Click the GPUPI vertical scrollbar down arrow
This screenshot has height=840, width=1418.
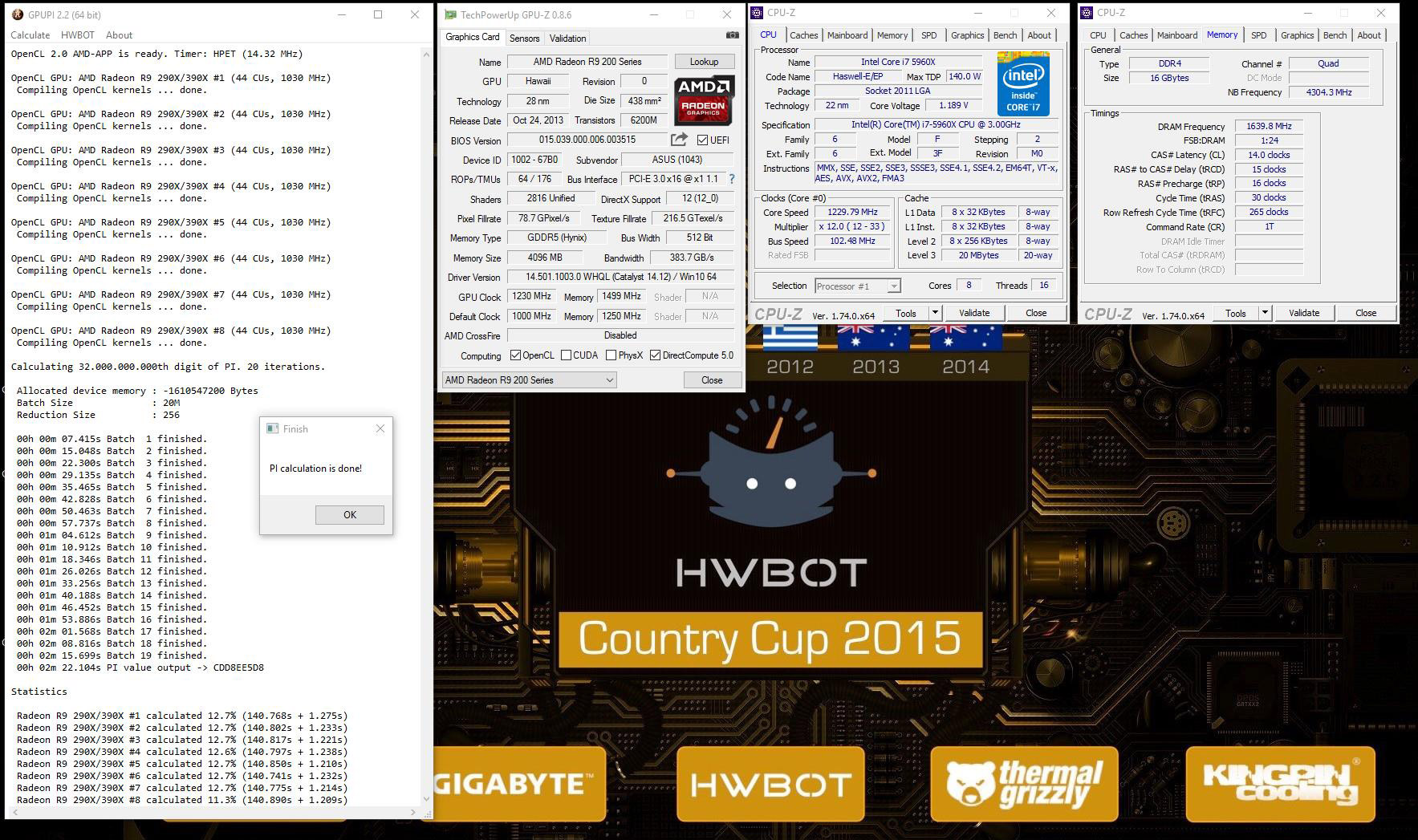426,799
